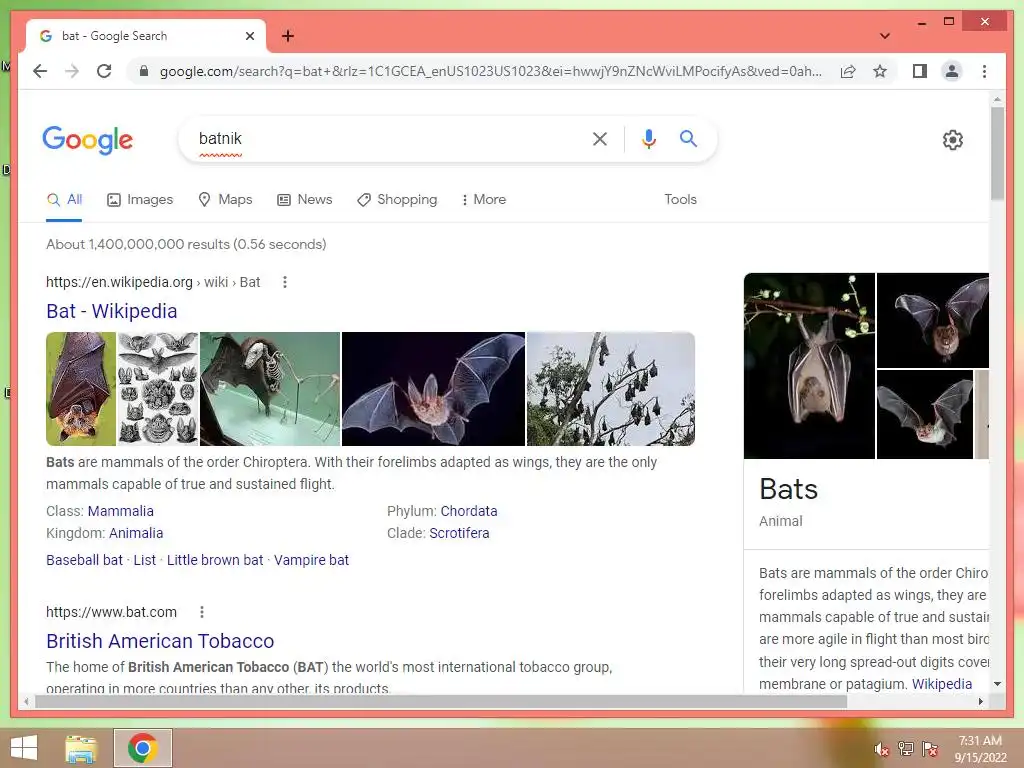The width and height of the screenshot is (1024, 768).
Task: Open the bat skeleton thumbnail
Action: pyautogui.click(x=270, y=389)
